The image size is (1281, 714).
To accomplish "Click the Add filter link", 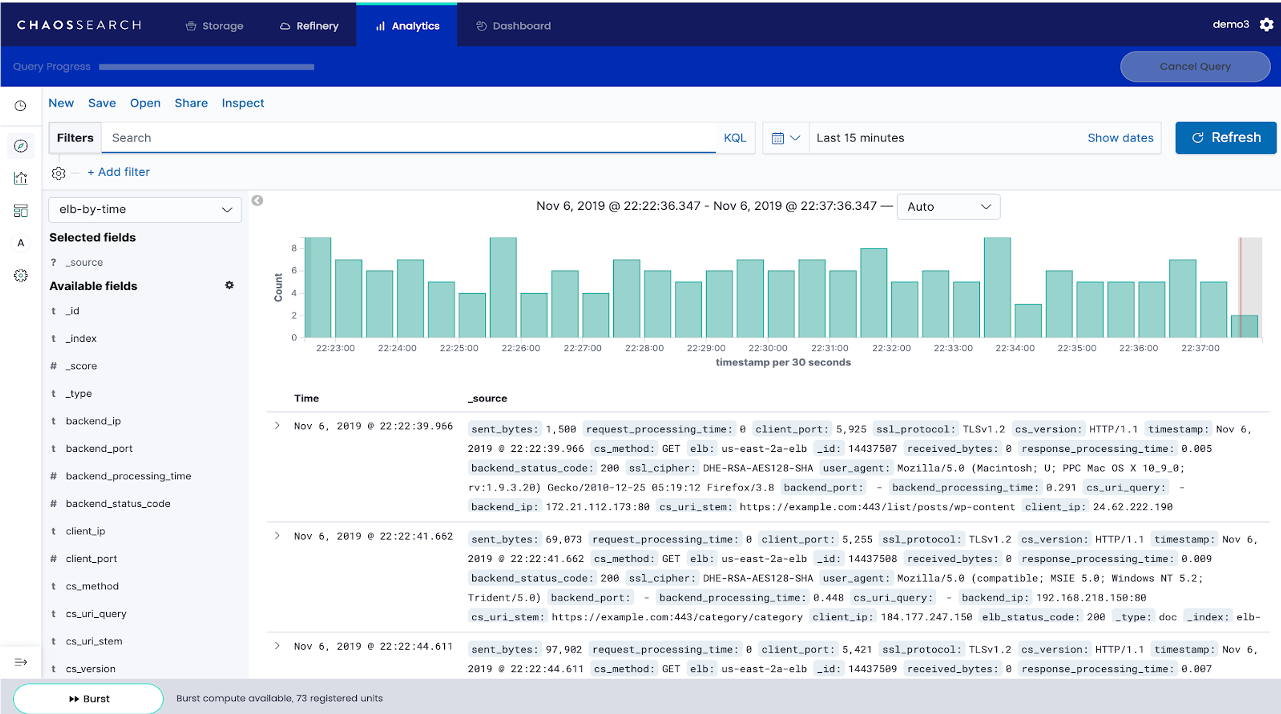I will point(118,172).
